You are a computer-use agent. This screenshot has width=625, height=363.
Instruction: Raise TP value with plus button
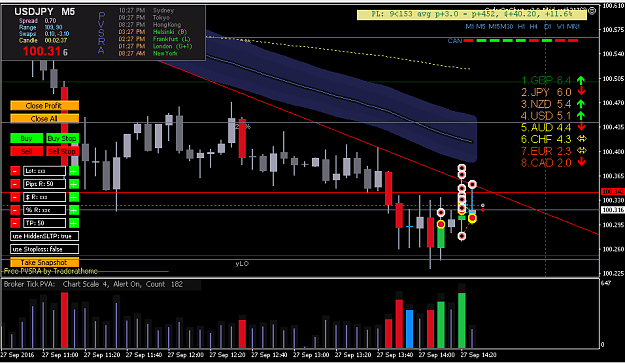click(x=74, y=223)
